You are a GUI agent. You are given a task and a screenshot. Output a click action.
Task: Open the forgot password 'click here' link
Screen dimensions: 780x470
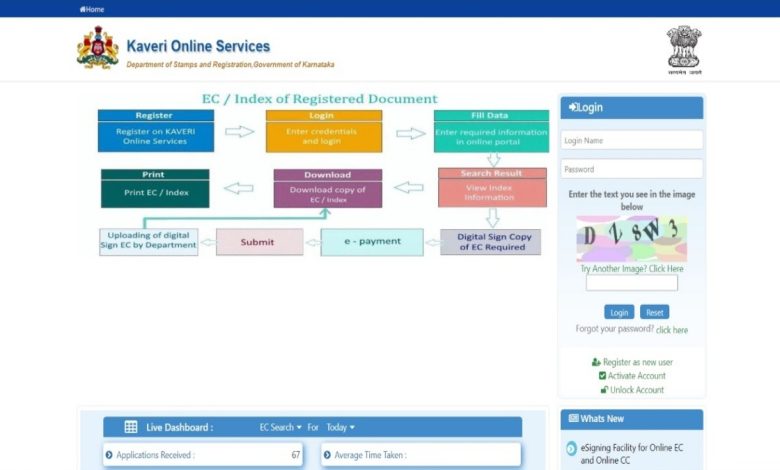pos(671,330)
